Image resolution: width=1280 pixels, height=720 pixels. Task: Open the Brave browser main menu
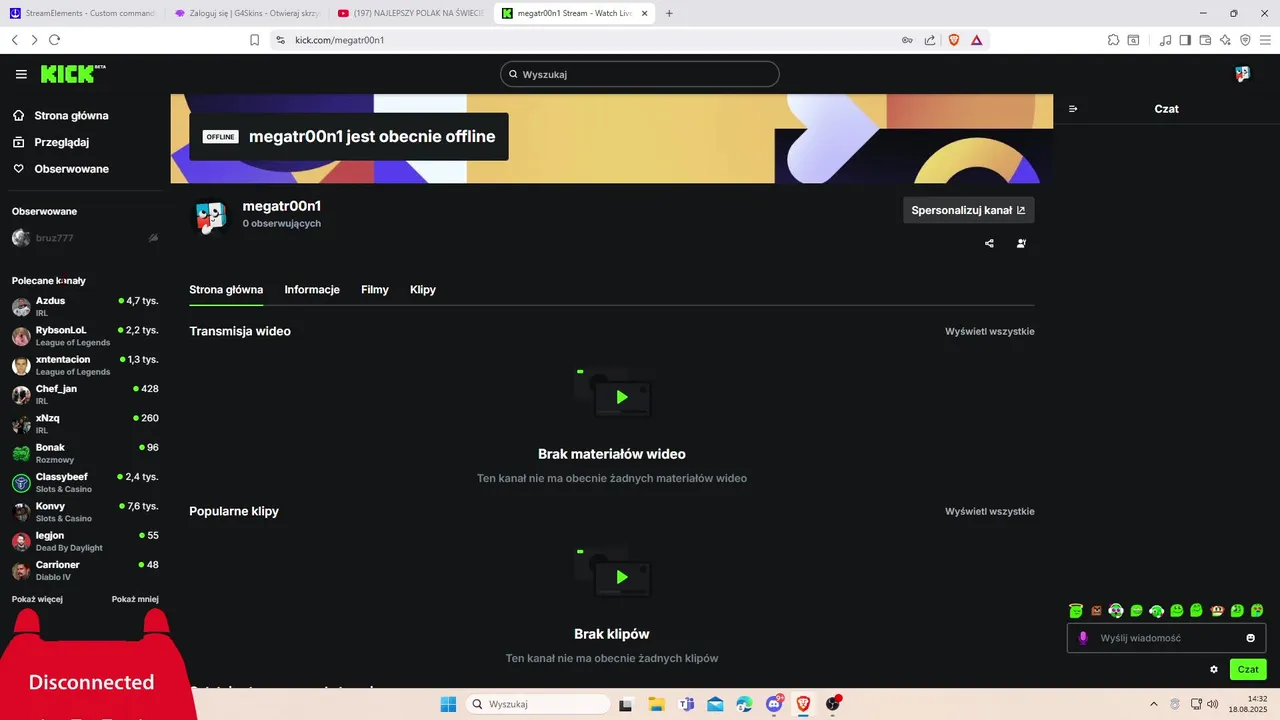click(1266, 40)
